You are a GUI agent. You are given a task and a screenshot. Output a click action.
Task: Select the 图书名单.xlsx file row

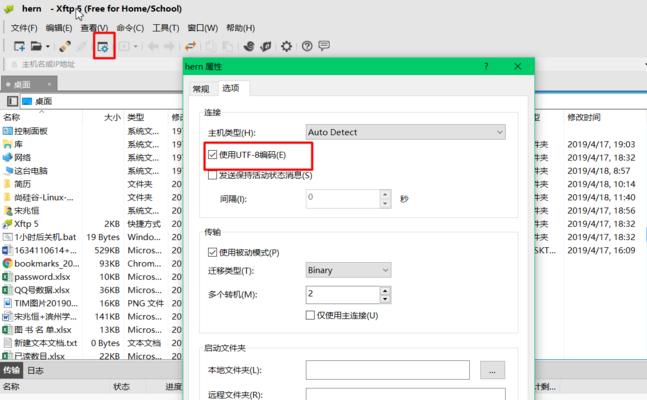pyautogui.click(x=91, y=329)
